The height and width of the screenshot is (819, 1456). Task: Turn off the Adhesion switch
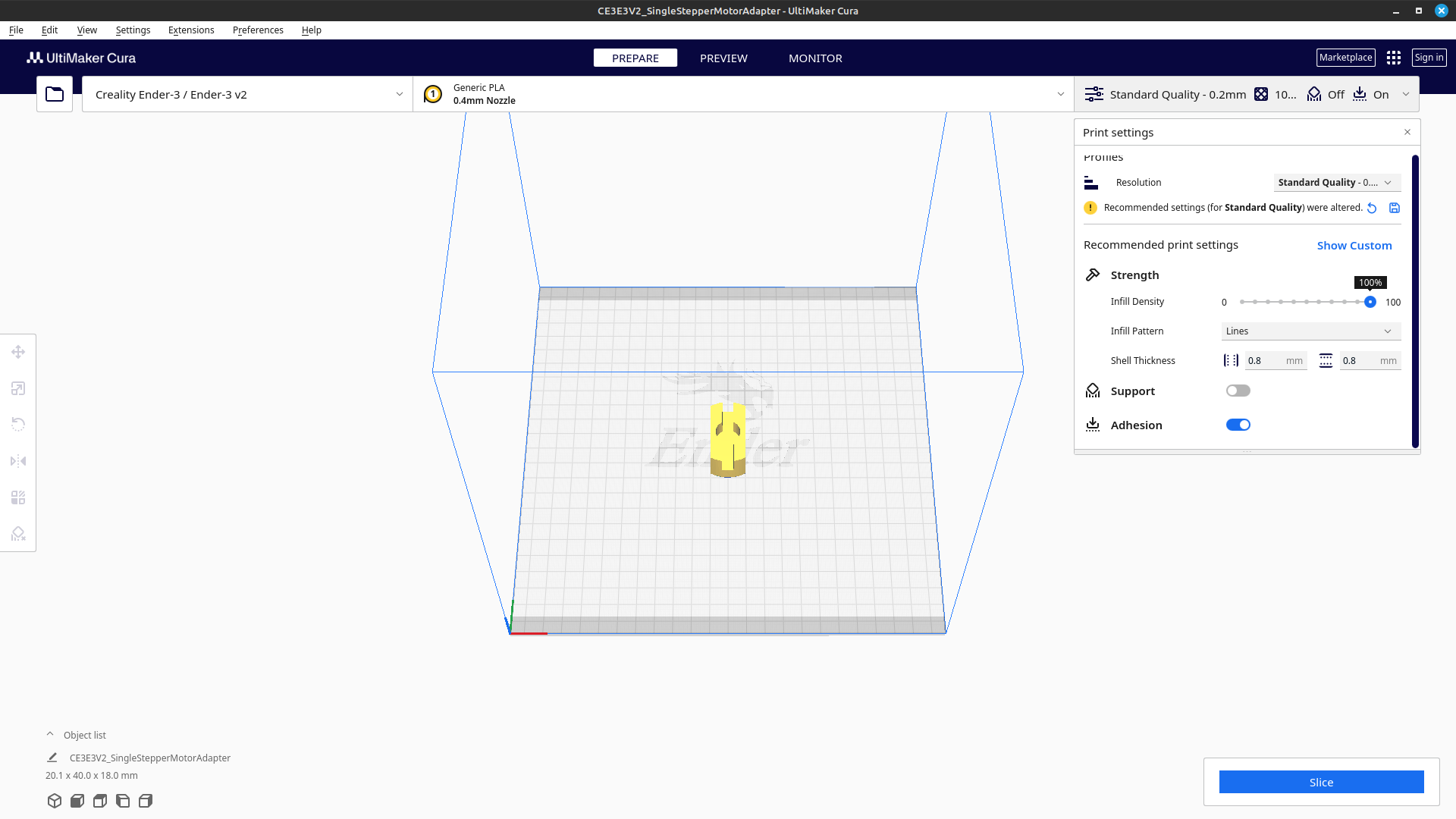click(x=1238, y=425)
